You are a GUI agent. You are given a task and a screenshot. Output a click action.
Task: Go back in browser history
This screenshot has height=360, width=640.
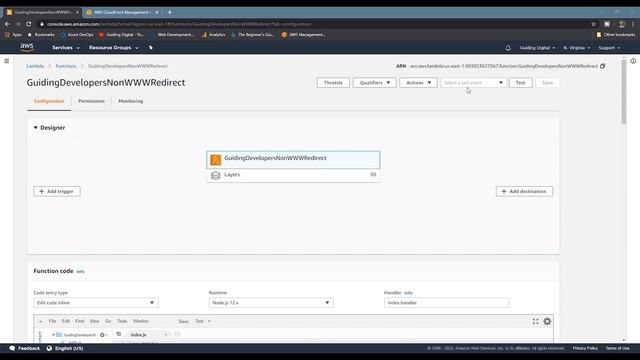(8, 24)
